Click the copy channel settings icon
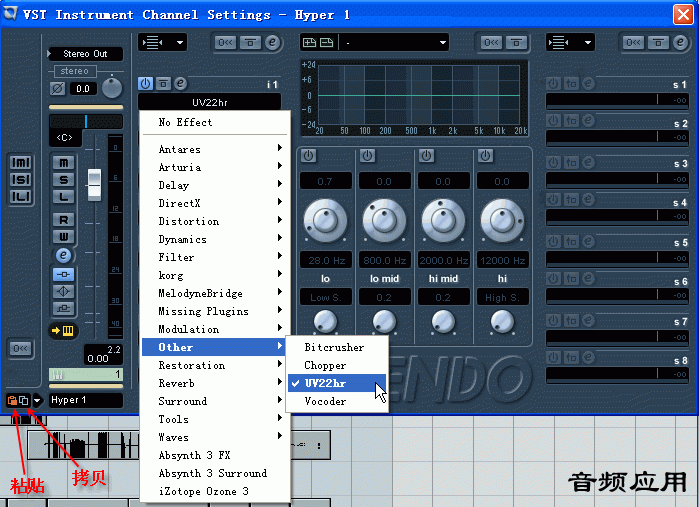 24,400
